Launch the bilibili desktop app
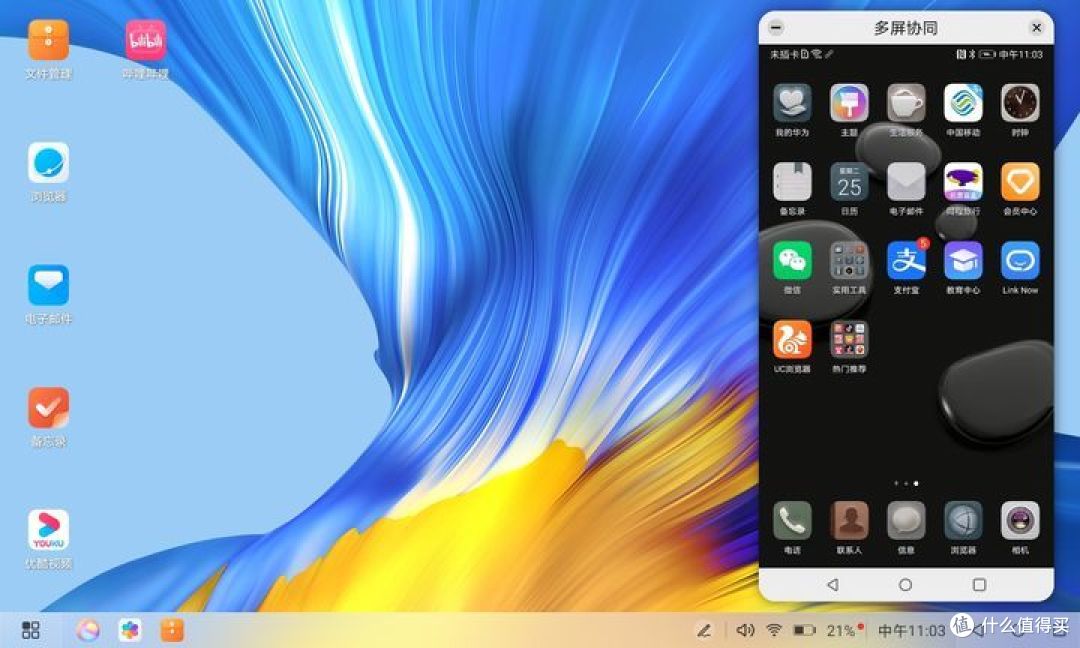 coord(145,40)
